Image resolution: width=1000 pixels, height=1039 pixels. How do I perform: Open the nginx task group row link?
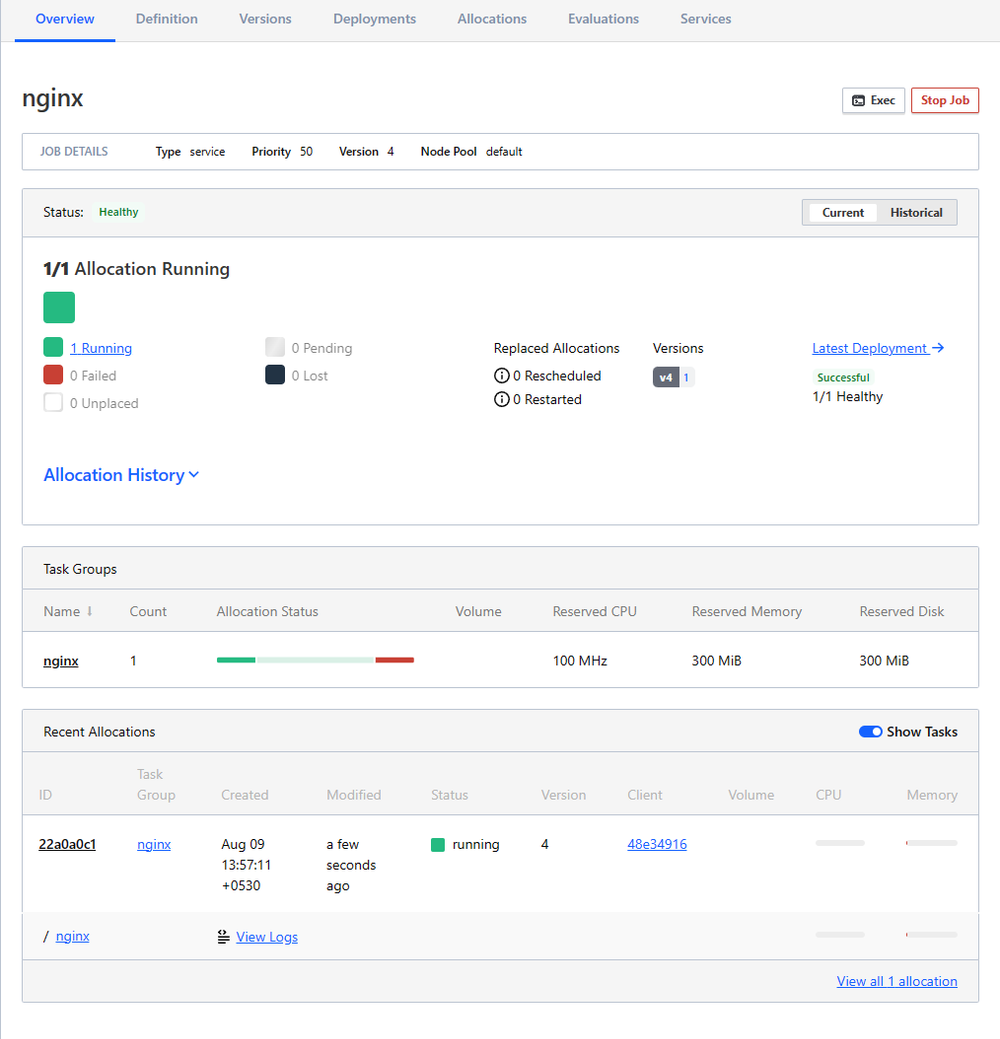click(61, 661)
